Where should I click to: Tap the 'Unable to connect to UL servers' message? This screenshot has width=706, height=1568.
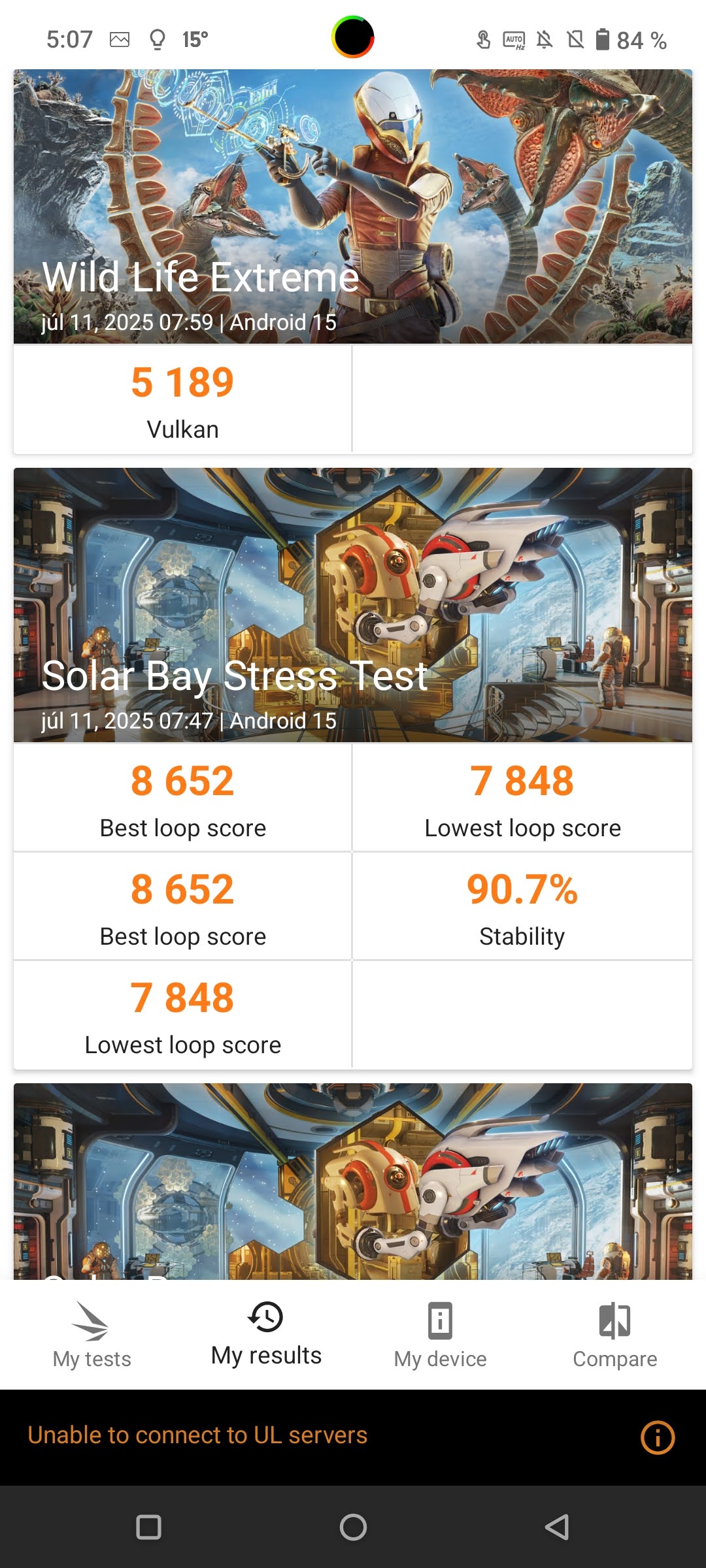(197, 1435)
